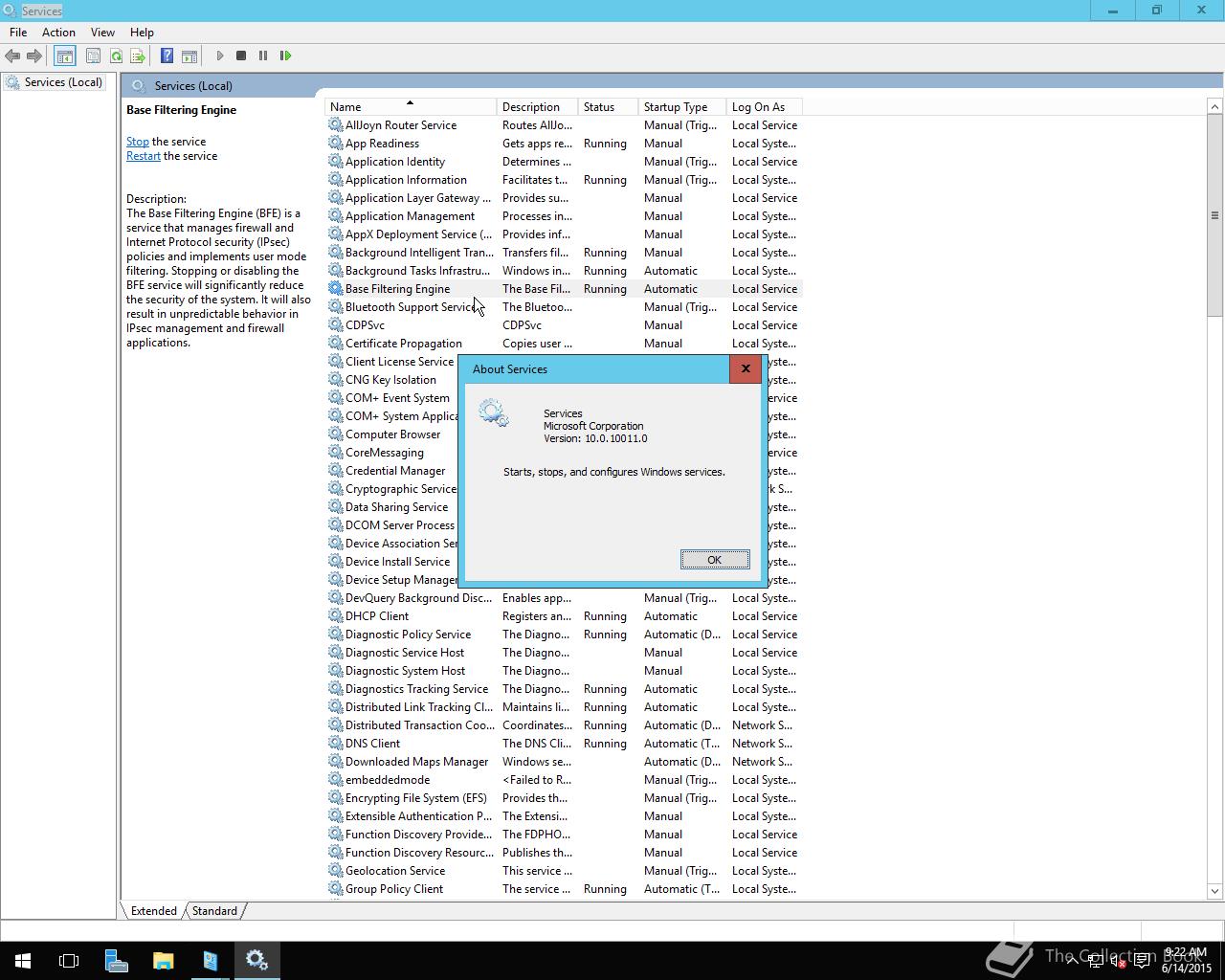
Task: Click gear icon of DNS Client row
Action: coord(336,744)
